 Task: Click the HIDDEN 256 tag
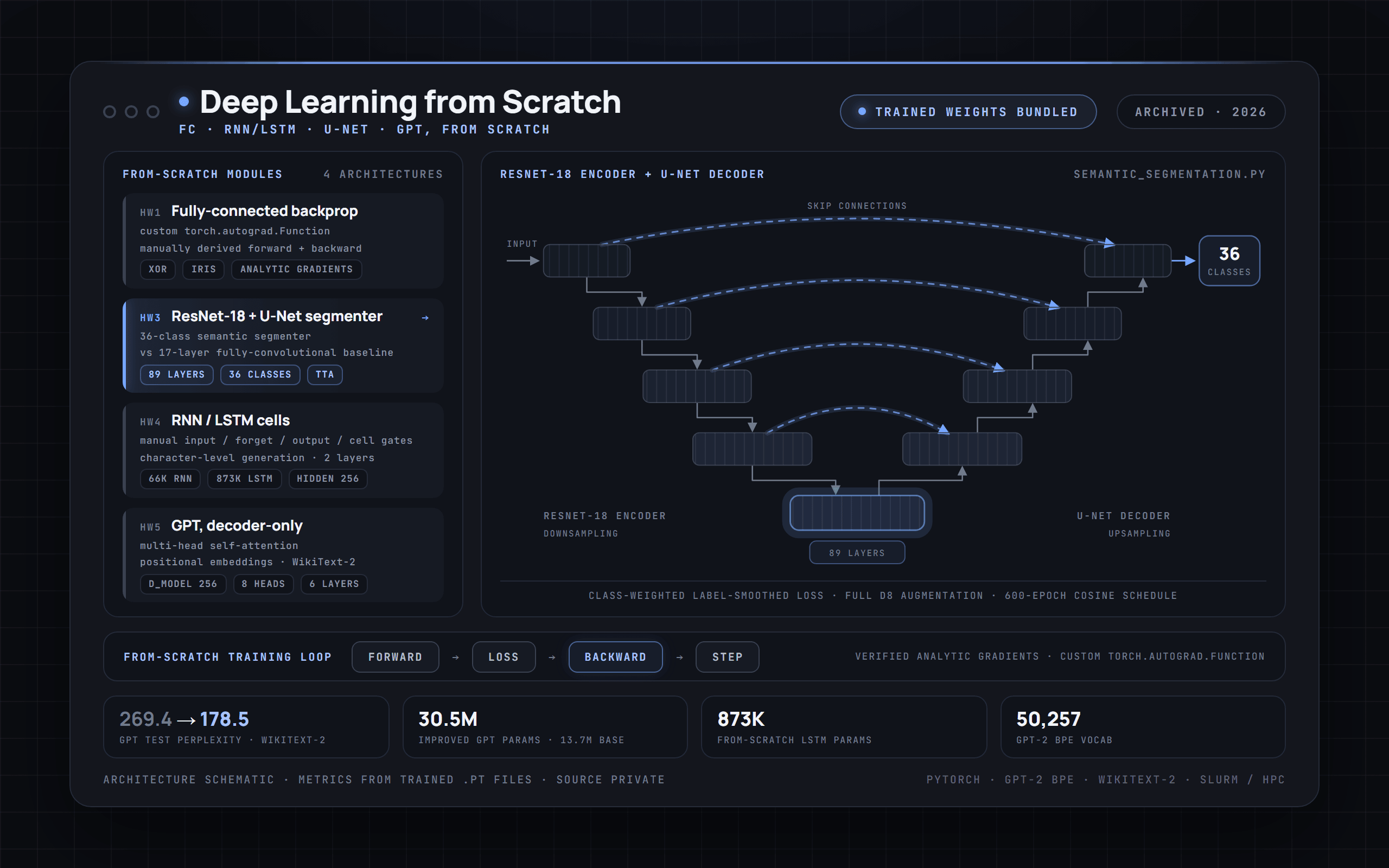tap(328, 479)
